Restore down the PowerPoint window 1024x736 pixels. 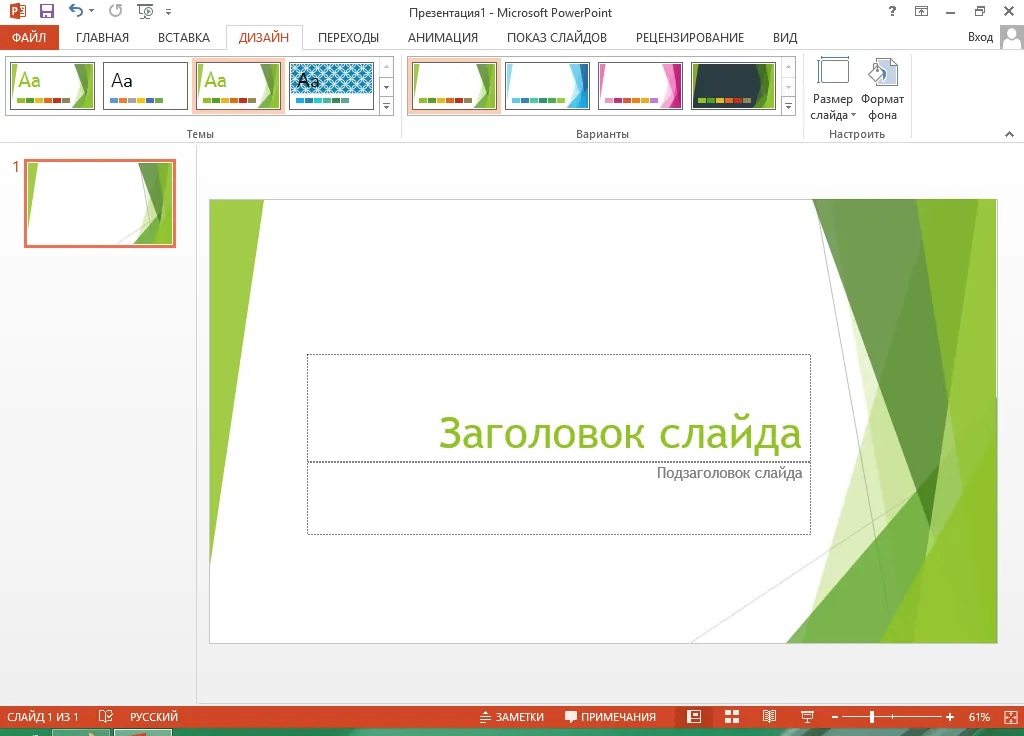click(980, 11)
